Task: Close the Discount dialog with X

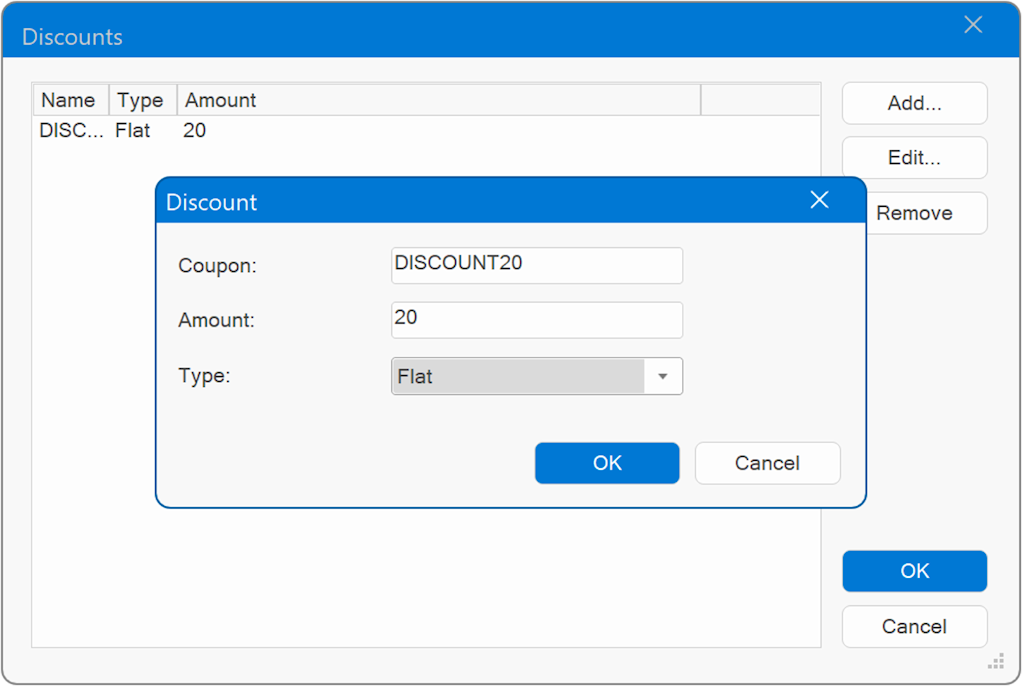Action: 819,200
